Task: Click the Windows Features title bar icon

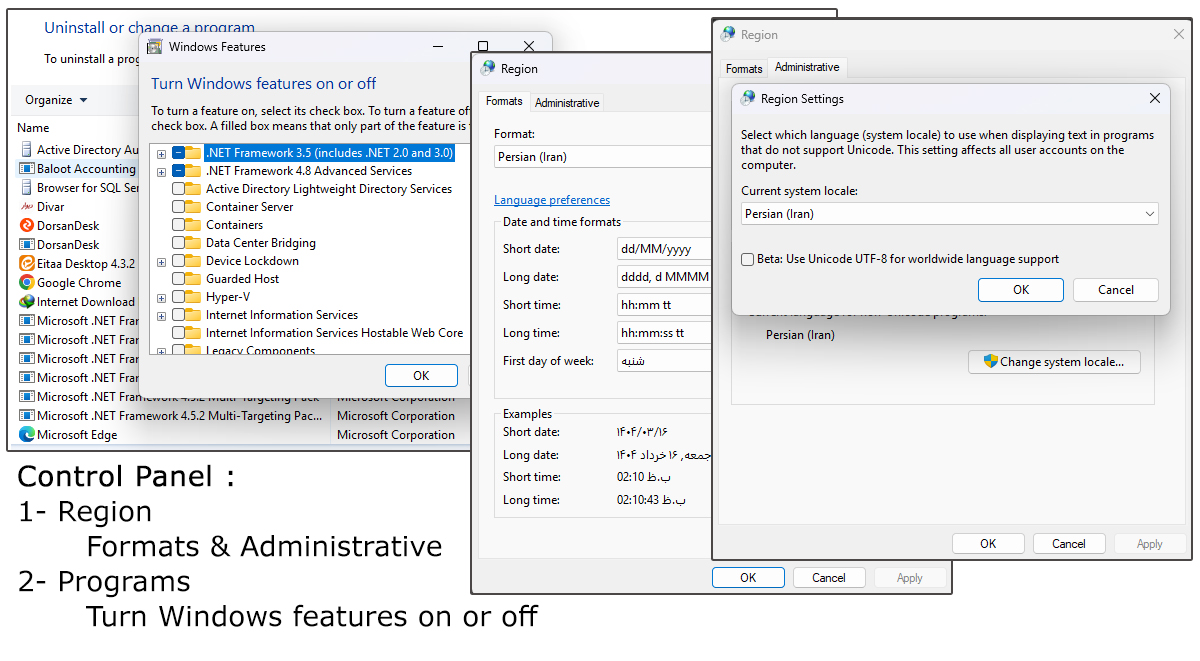Action: [155, 47]
